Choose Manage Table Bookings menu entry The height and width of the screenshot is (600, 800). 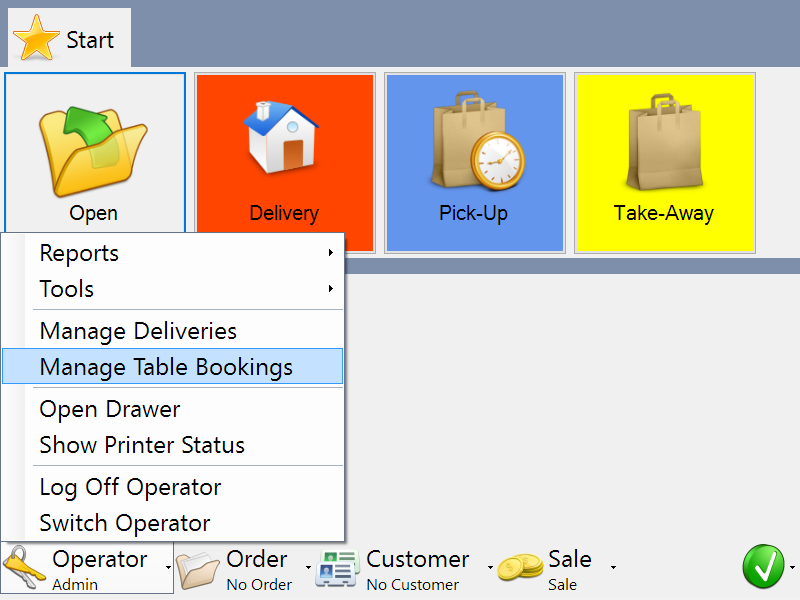[166, 367]
